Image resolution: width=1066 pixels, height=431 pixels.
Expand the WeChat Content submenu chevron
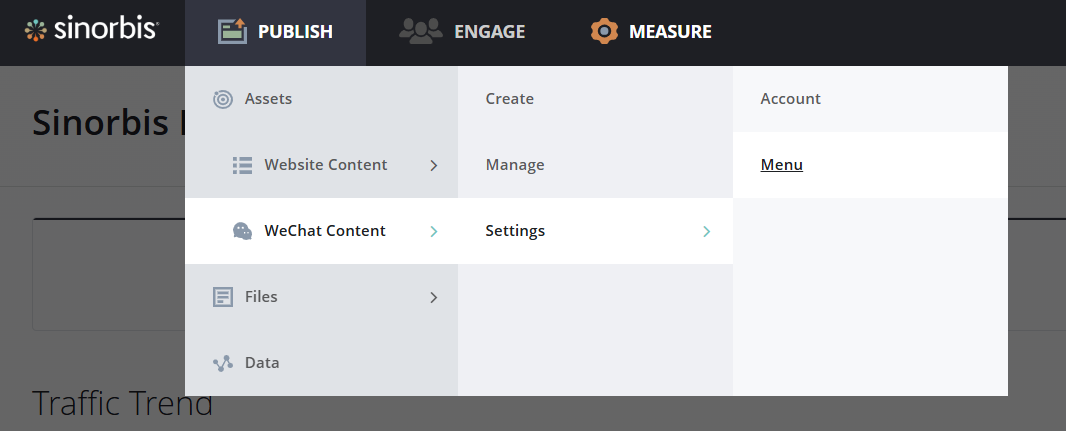click(434, 231)
